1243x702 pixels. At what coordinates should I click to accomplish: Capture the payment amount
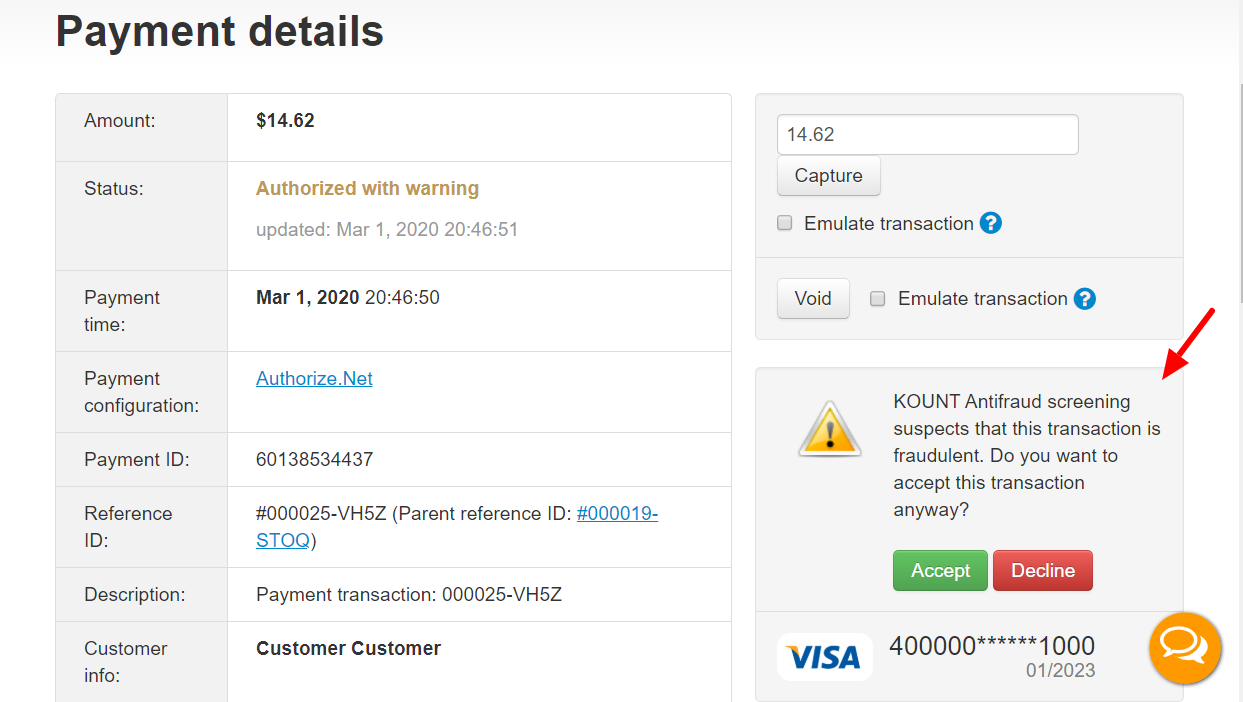(828, 176)
